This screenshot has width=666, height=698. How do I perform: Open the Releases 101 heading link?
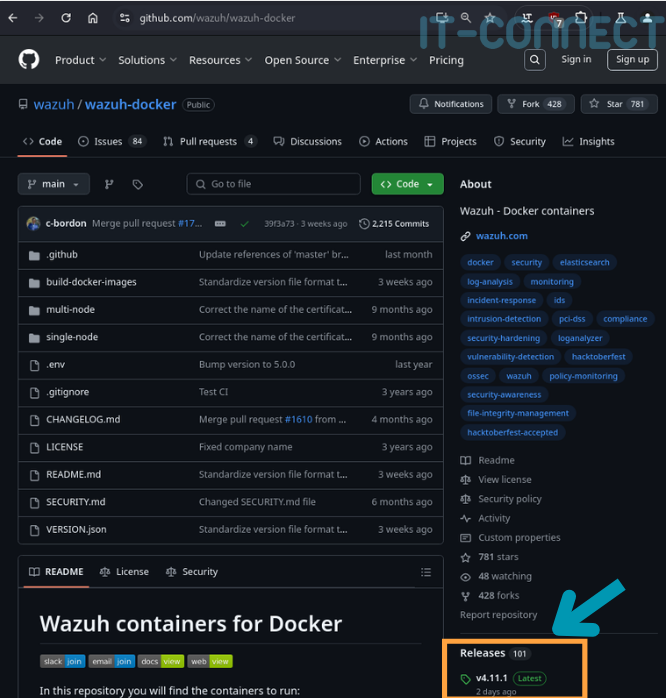(x=494, y=653)
